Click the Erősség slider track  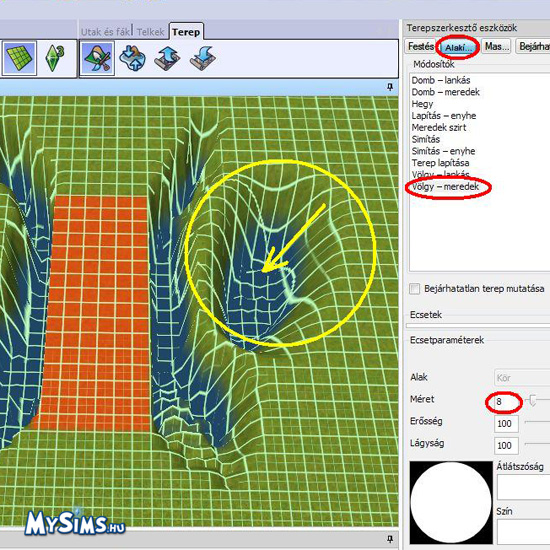click(x=537, y=422)
